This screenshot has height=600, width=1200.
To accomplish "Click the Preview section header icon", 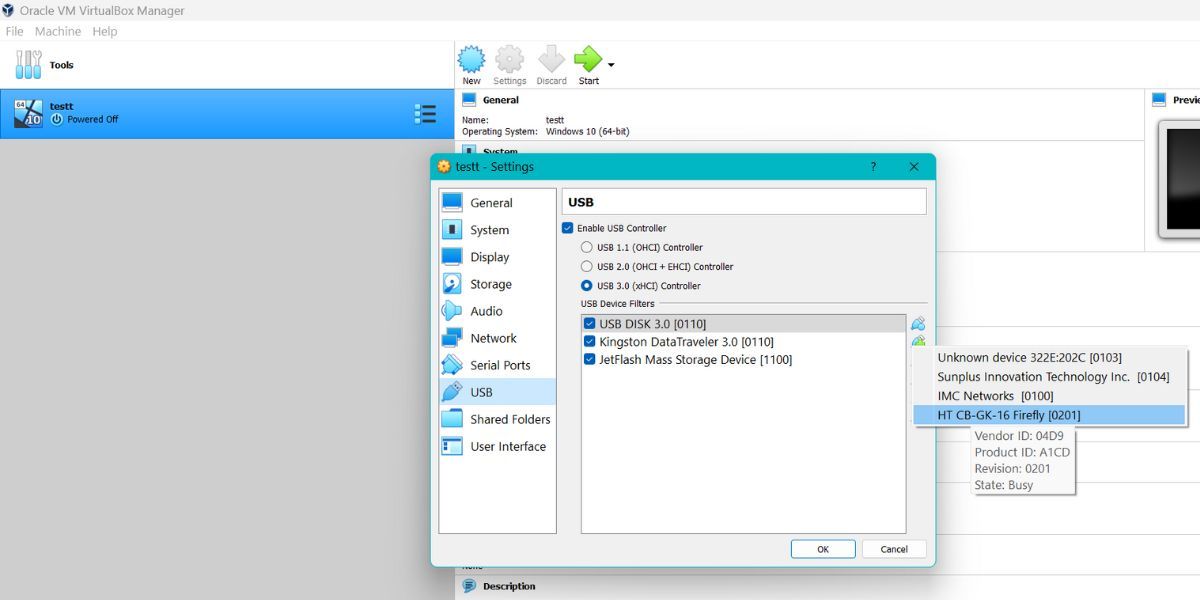I will [x=1159, y=100].
